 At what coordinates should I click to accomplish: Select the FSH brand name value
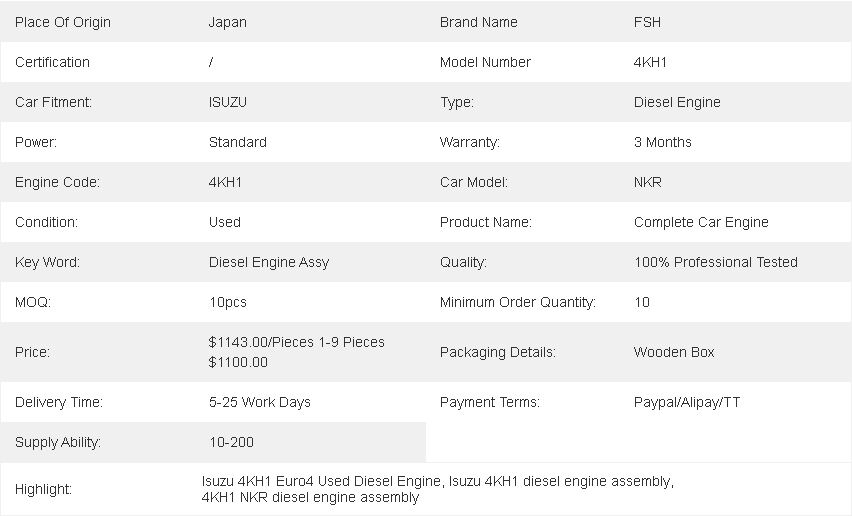(647, 22)
